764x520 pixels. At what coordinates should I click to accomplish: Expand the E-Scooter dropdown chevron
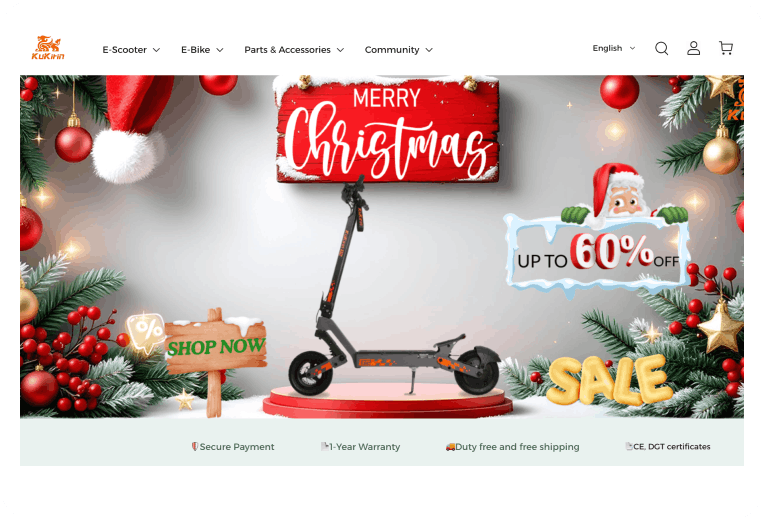[x=156, y=50]
